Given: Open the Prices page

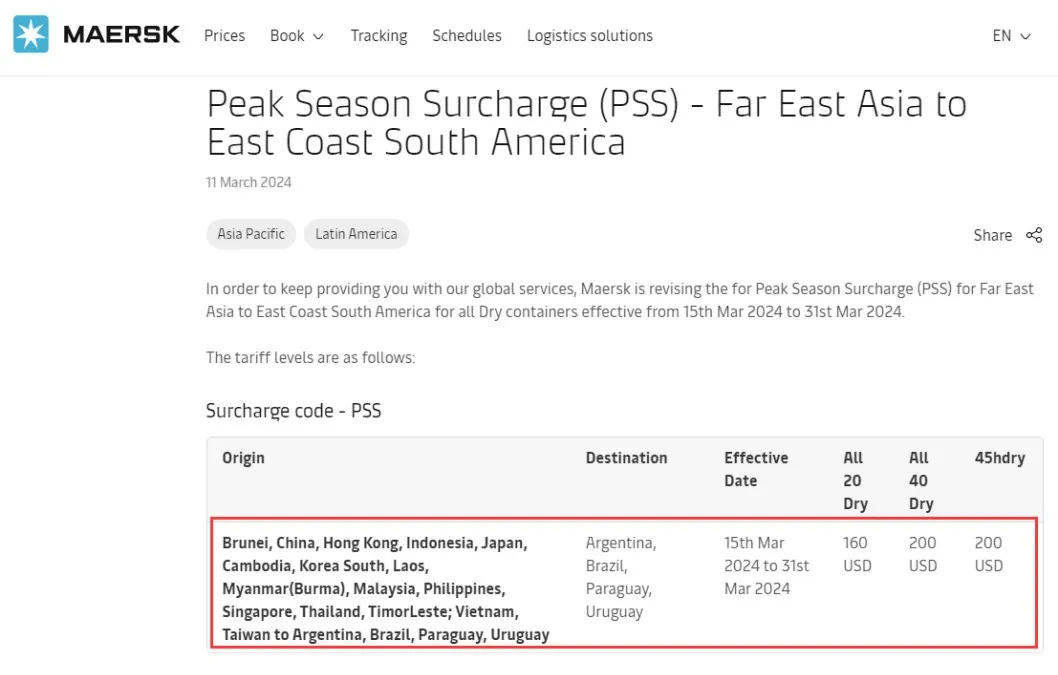Looking at the screenshot, I should (x=225, y=36).
